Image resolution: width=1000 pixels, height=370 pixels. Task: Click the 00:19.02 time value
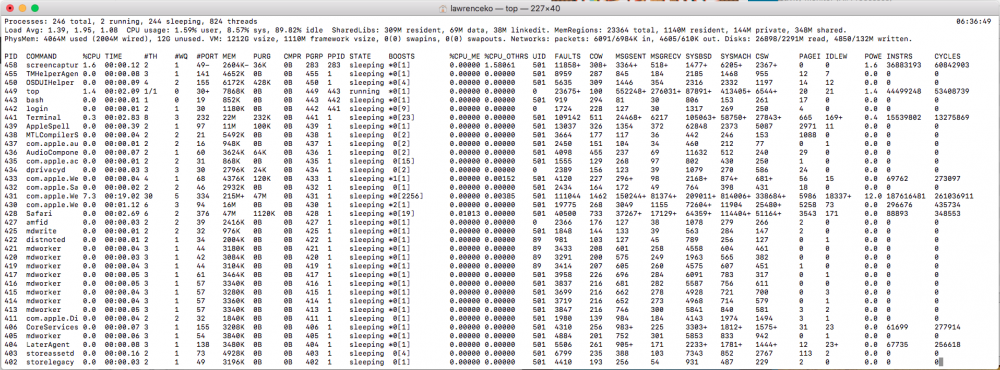click(x=122, y=195)
